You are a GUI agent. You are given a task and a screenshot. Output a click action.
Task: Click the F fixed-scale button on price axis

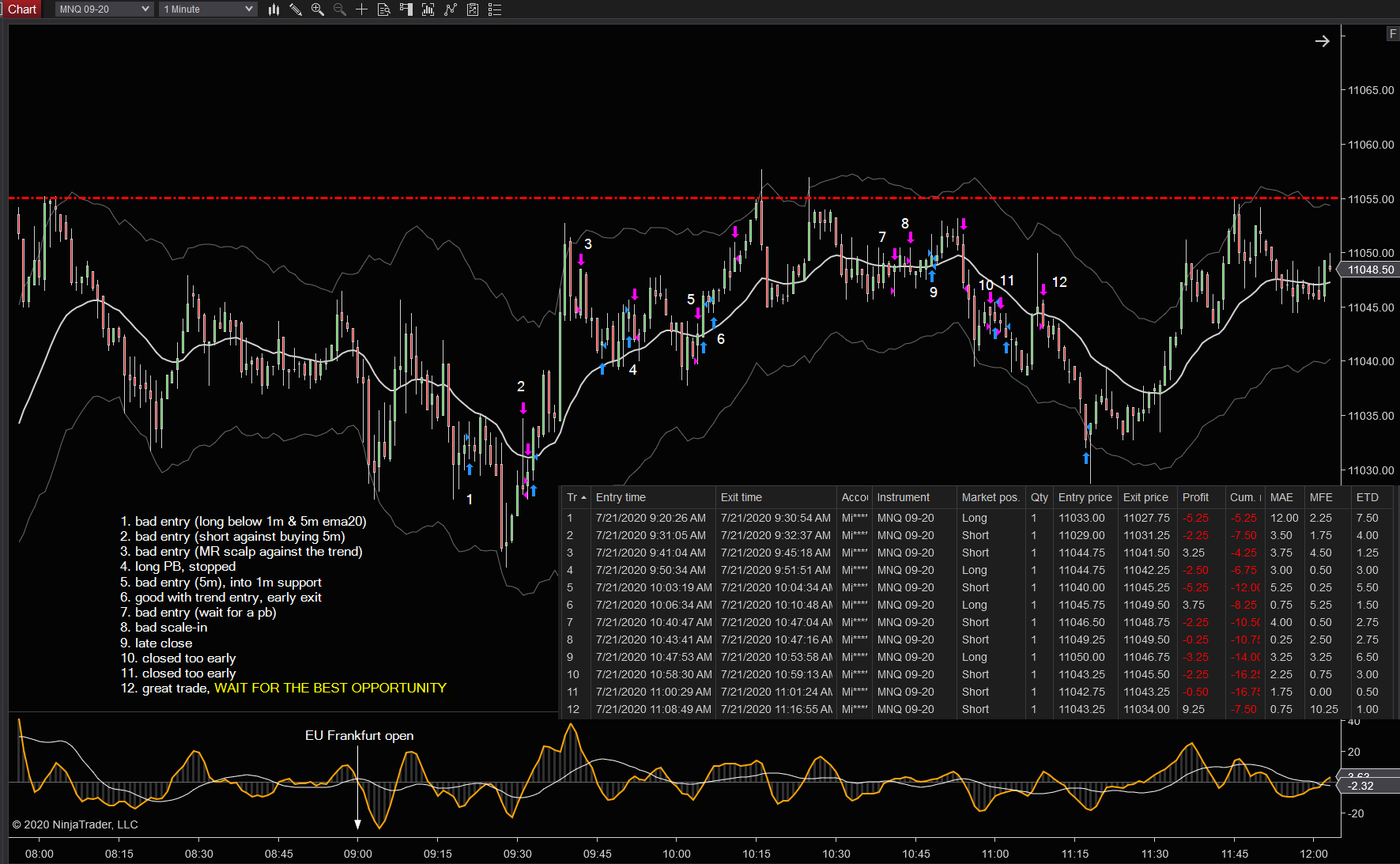click(x=1393, y=34)
